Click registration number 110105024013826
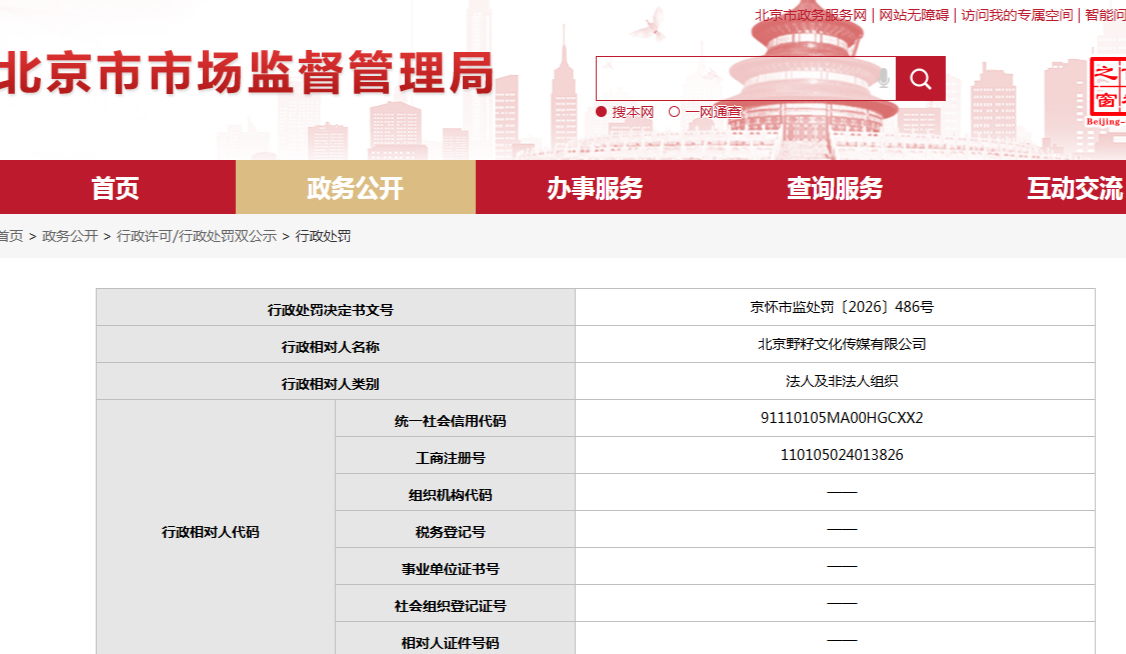 click(842, 455)
